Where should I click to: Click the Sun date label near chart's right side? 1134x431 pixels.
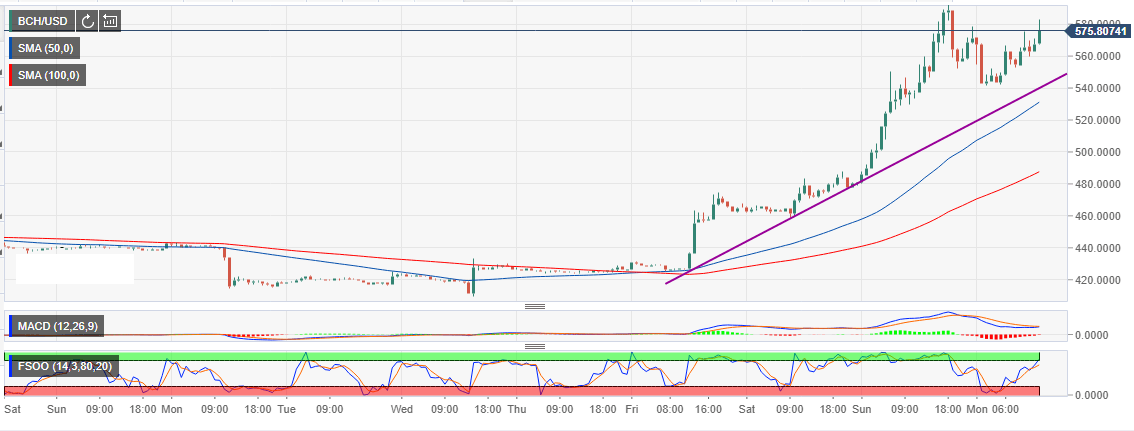(863, 409)
